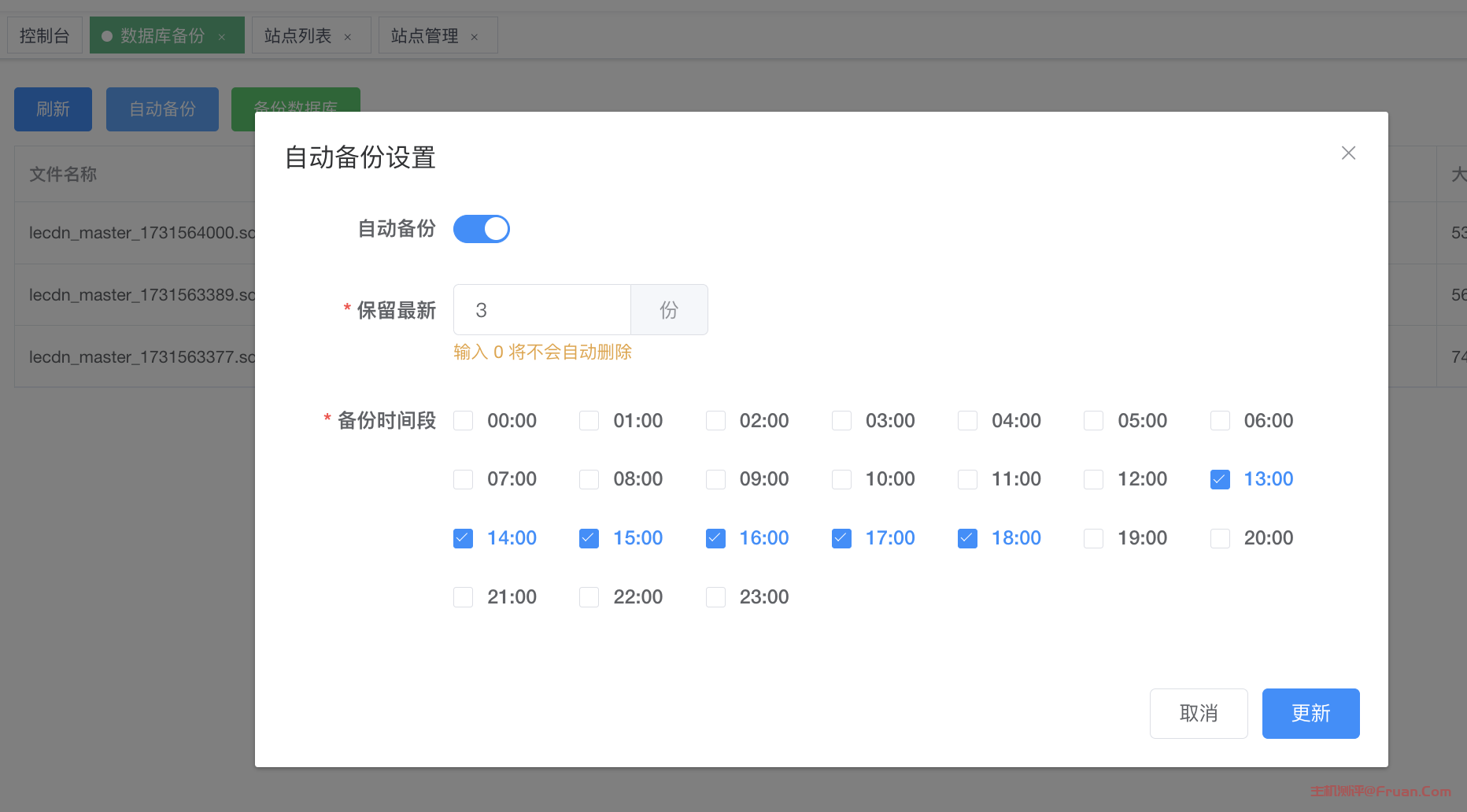Uncheck the 16:00 backup time
The image size is (1467, 812).
click(x=715, y=538)
